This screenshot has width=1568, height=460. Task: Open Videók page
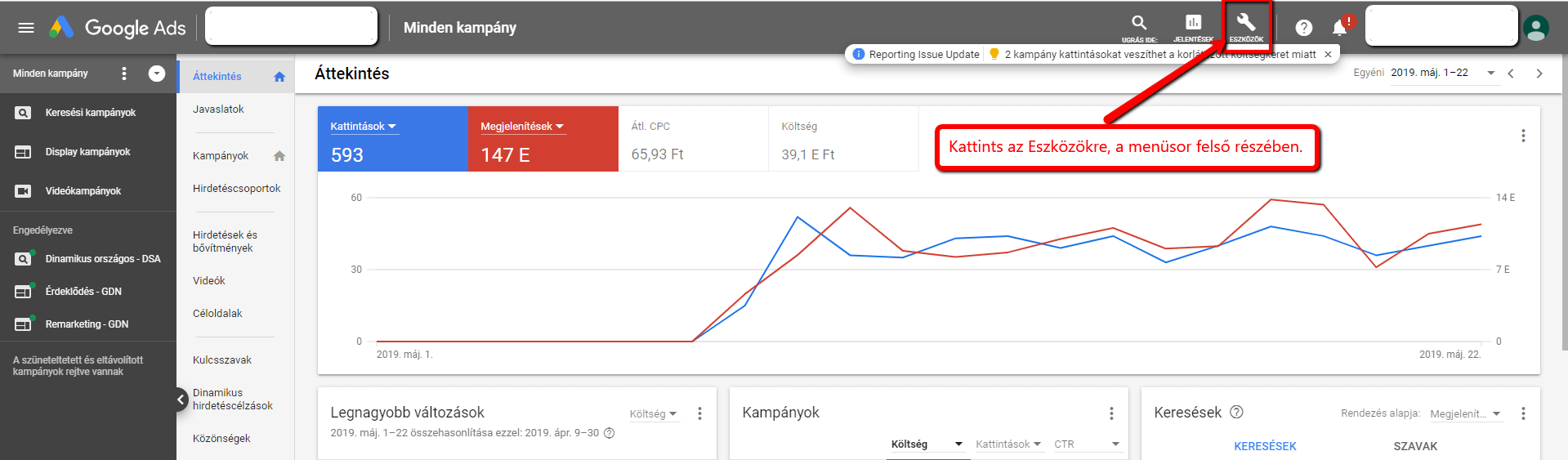click(209, 281)
